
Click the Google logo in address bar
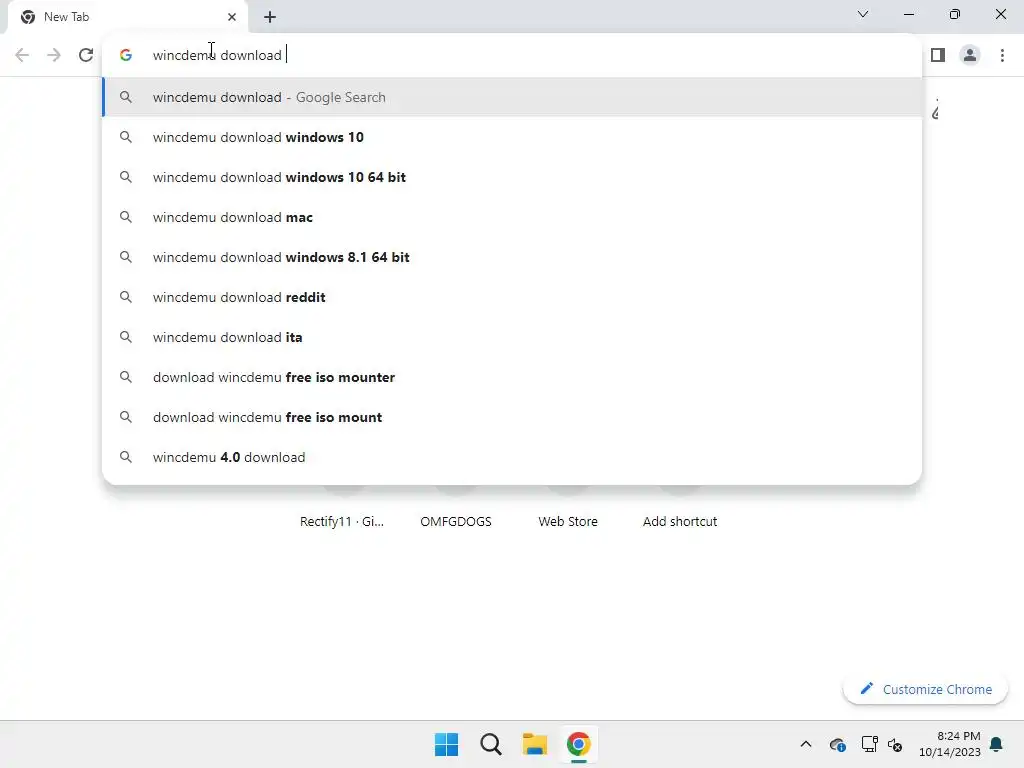click(x=126, y=56)
